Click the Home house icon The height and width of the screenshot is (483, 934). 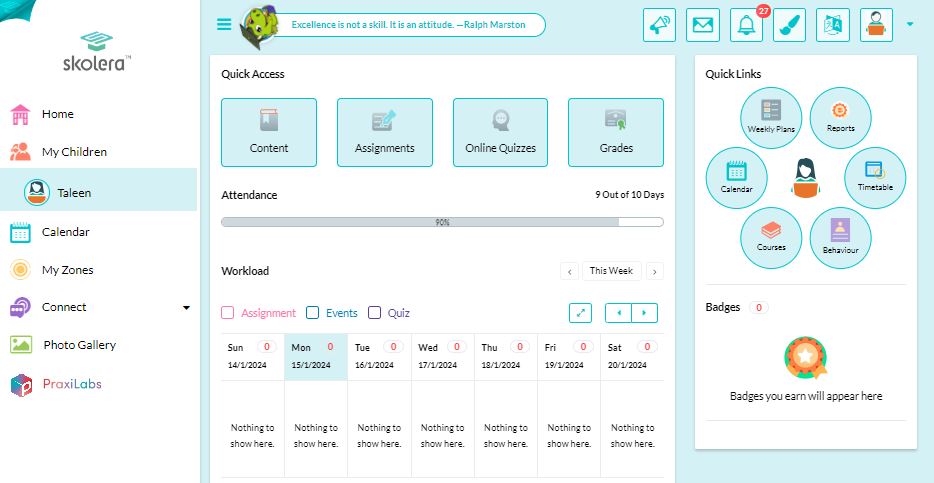click(x=20, y=114)
